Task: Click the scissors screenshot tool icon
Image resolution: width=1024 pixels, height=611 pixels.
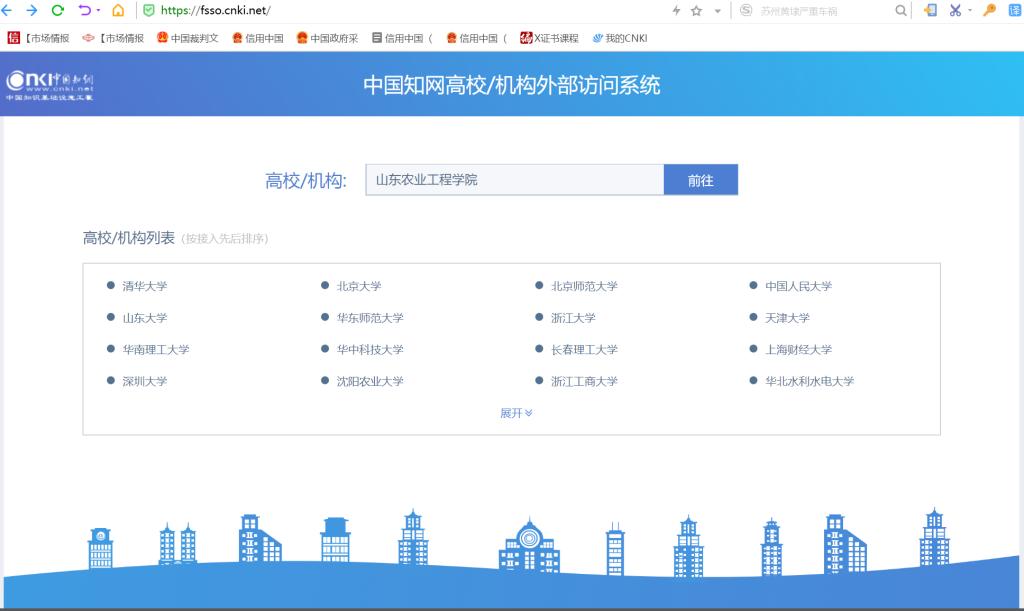Action: coord(955,10)
